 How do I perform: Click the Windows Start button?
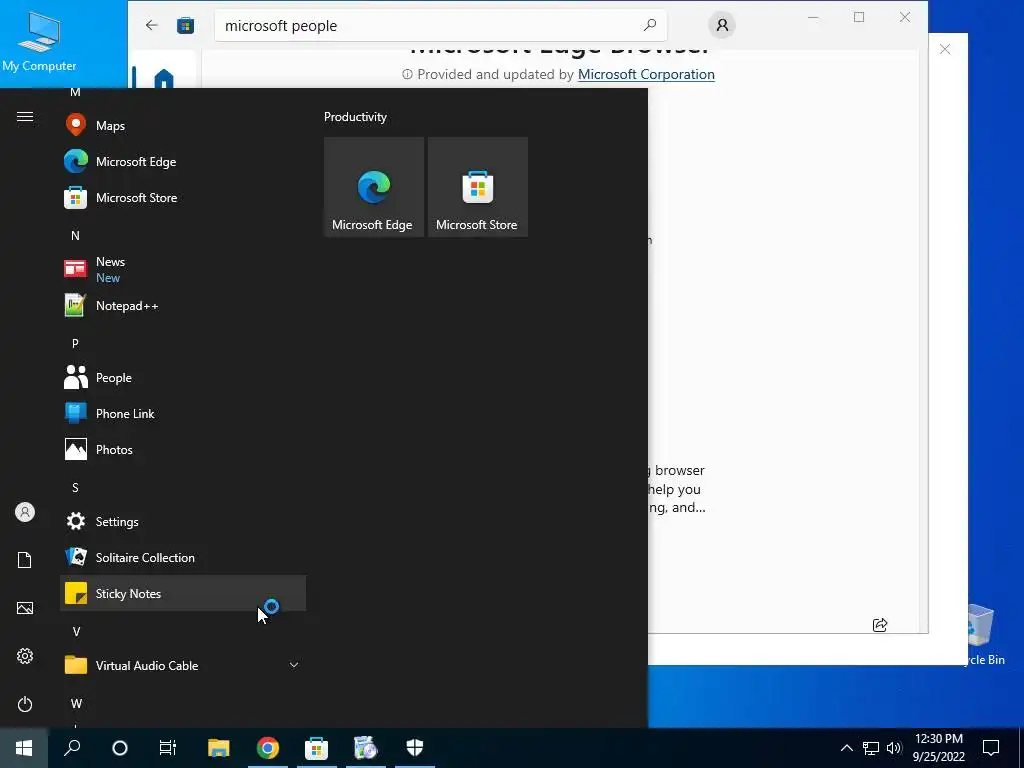tap(24, 748)
